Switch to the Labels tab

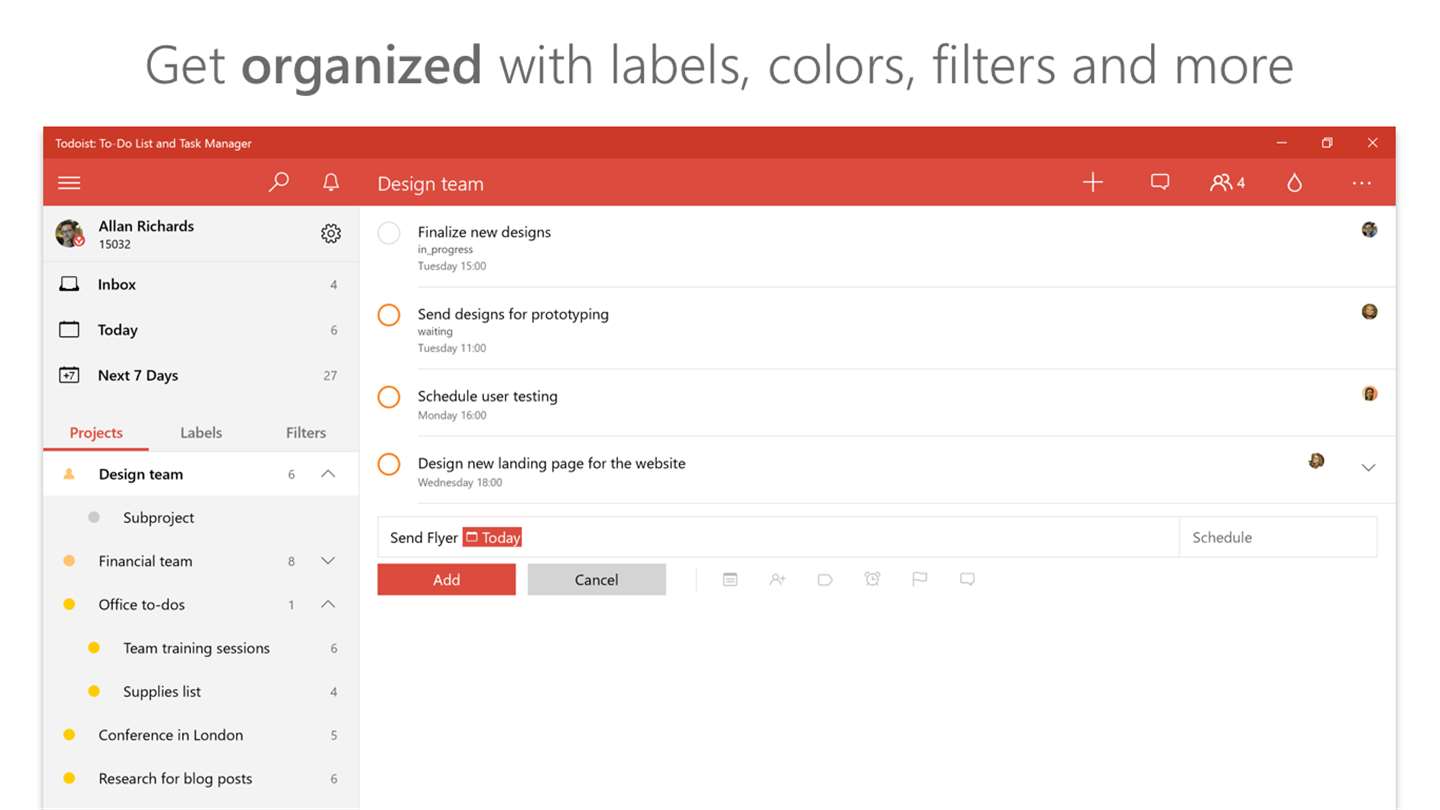pyautogui.click(x=201, y=433)
